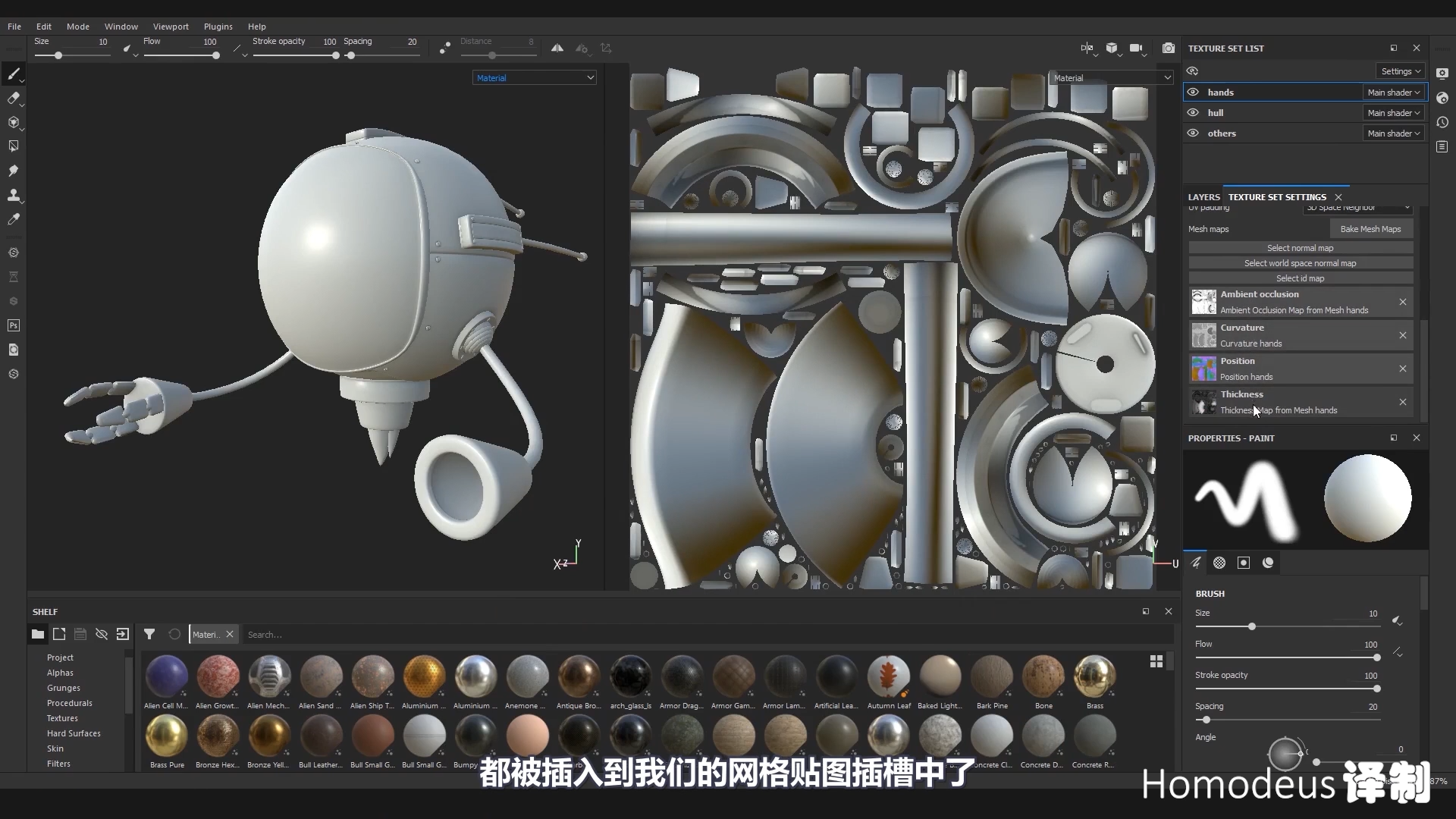The height and width of the screenshot is (819, 1456).
Task: Open Stencil properties tab icon
Action: click(x=1244, y=563)
